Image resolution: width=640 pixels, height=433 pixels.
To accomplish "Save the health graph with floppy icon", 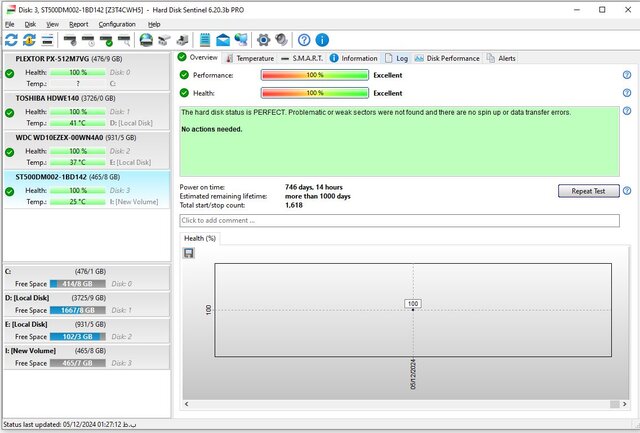I will coord(188,253).
